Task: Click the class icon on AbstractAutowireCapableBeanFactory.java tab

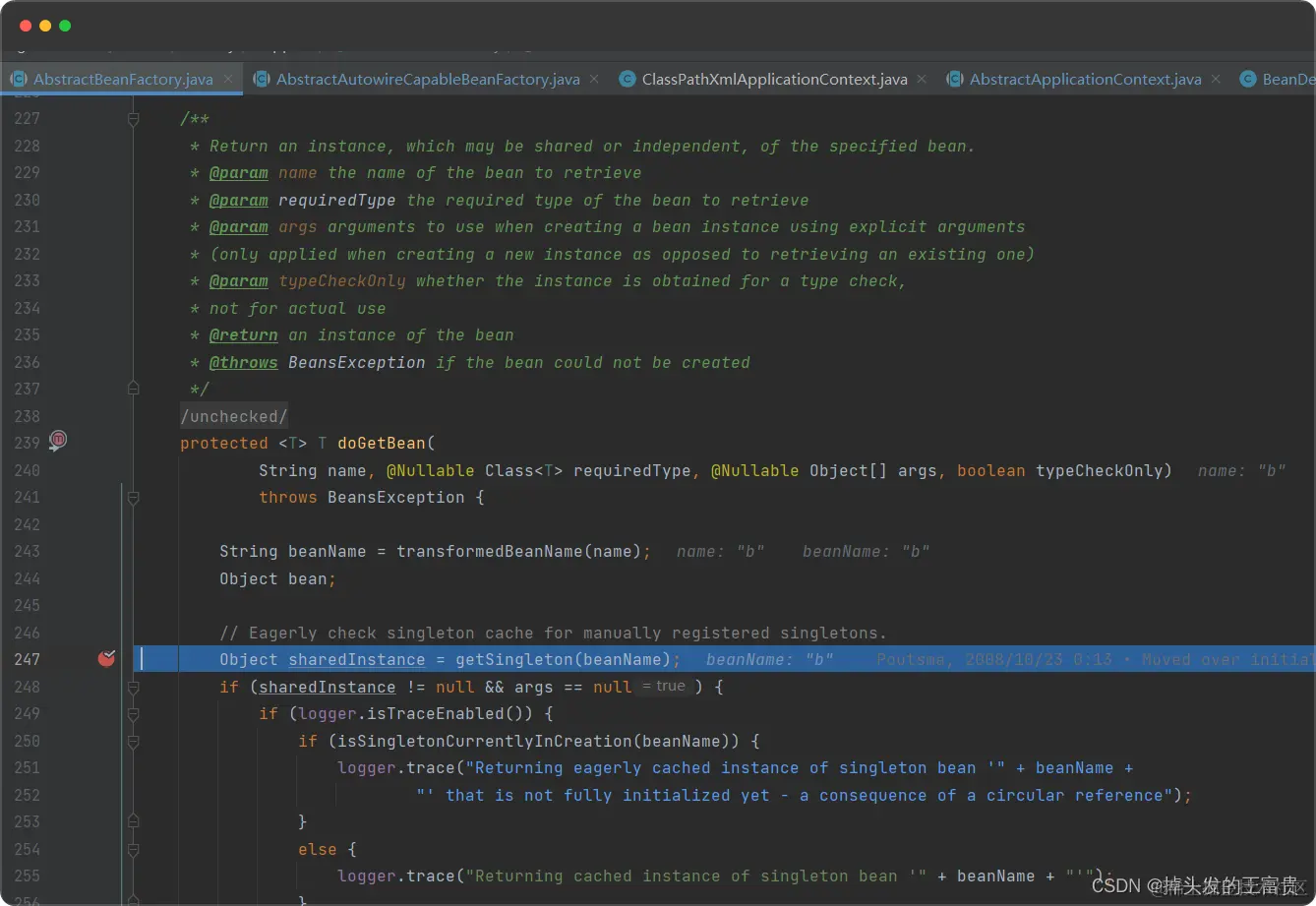Action: [261, 80]
